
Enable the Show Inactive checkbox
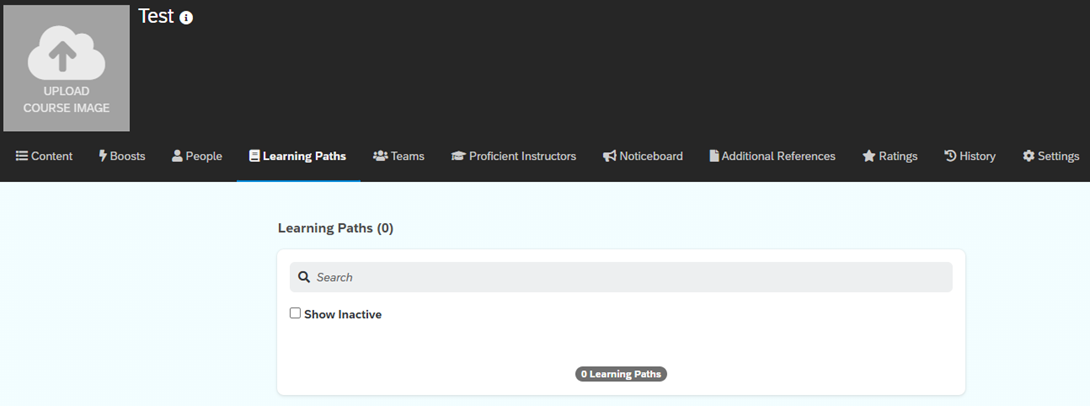coord(295,314)
